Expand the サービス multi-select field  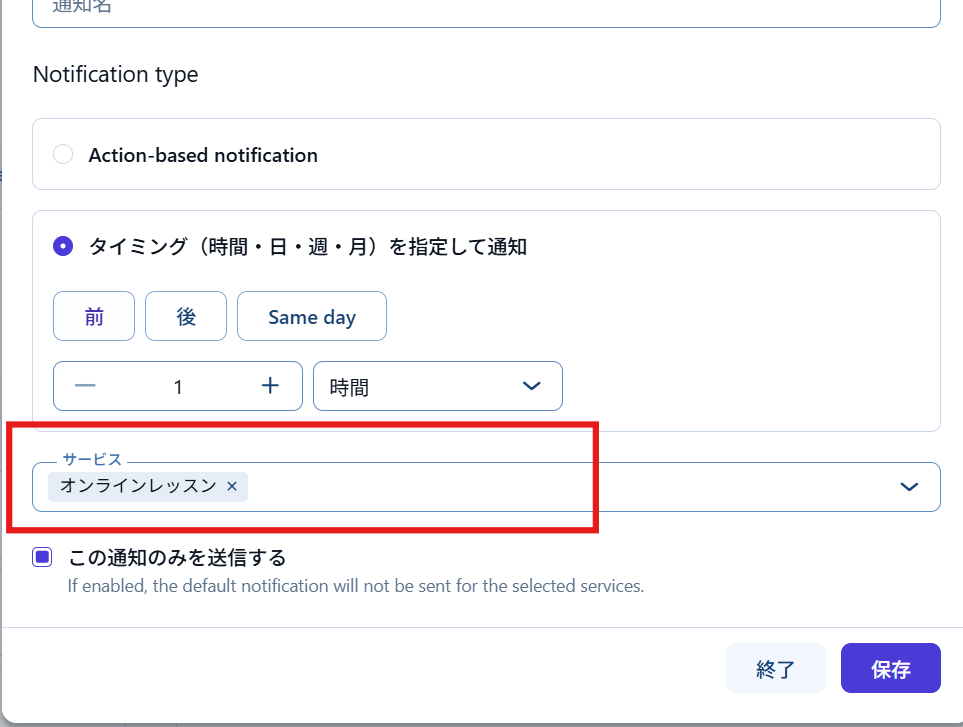[x=570, y=487]
